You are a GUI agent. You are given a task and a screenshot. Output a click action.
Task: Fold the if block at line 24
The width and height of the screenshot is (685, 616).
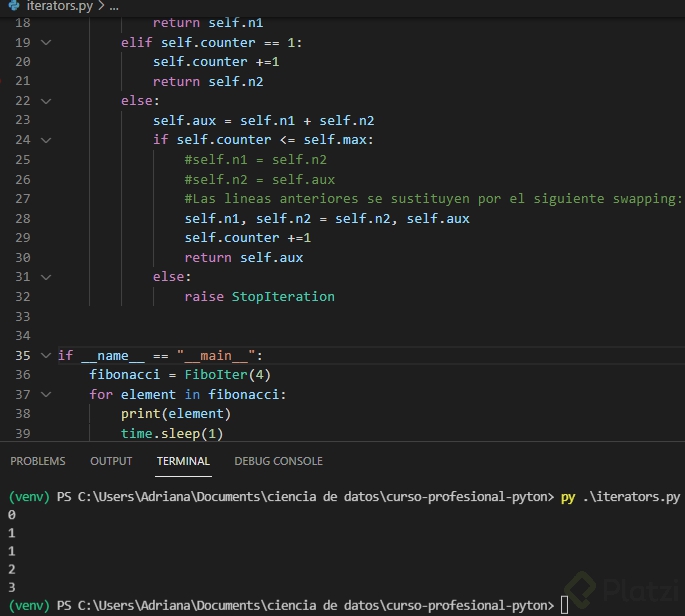[46, 140]
